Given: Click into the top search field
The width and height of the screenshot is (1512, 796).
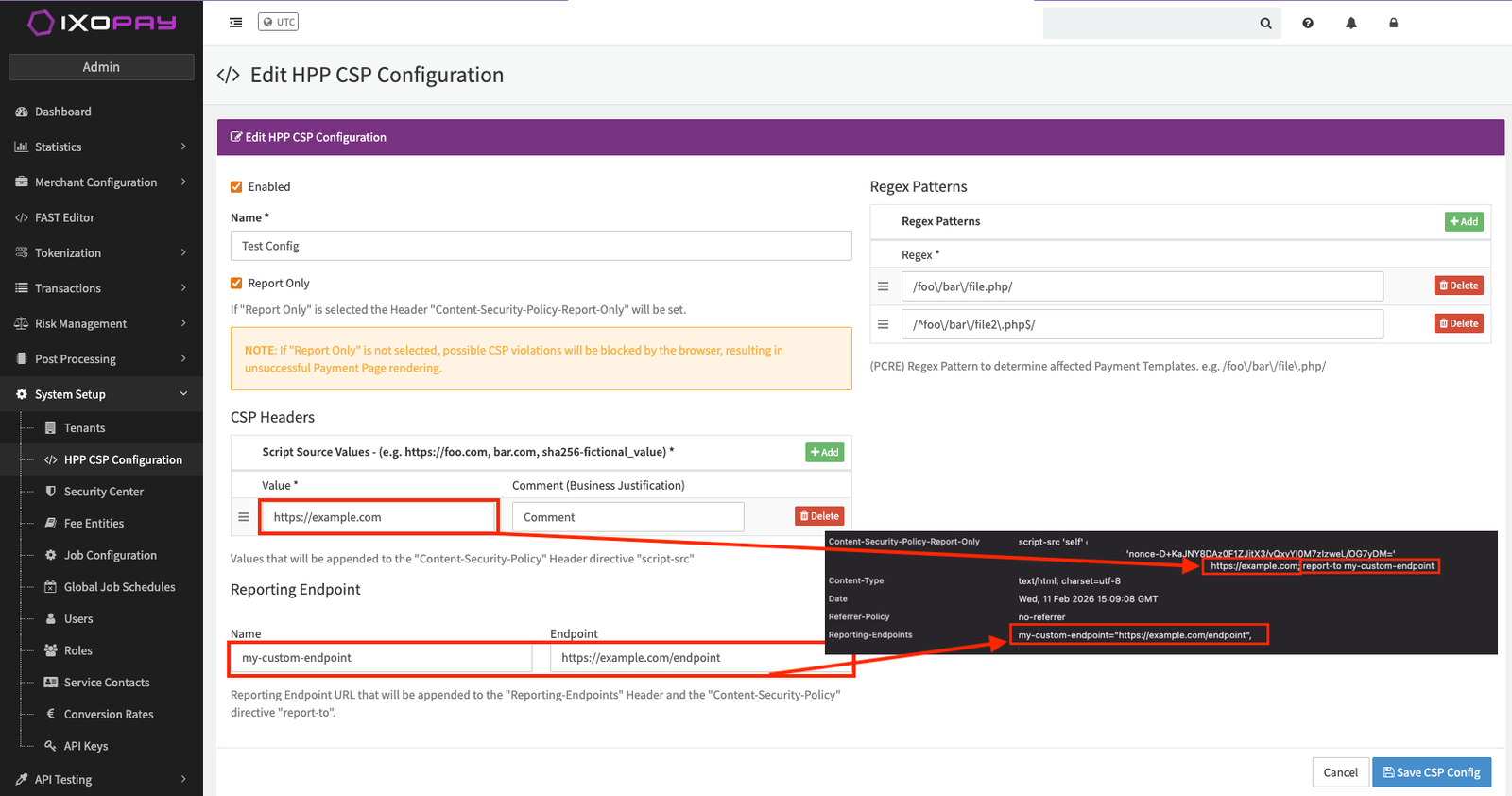Looking at the screenshot, I should (1150, 24).
